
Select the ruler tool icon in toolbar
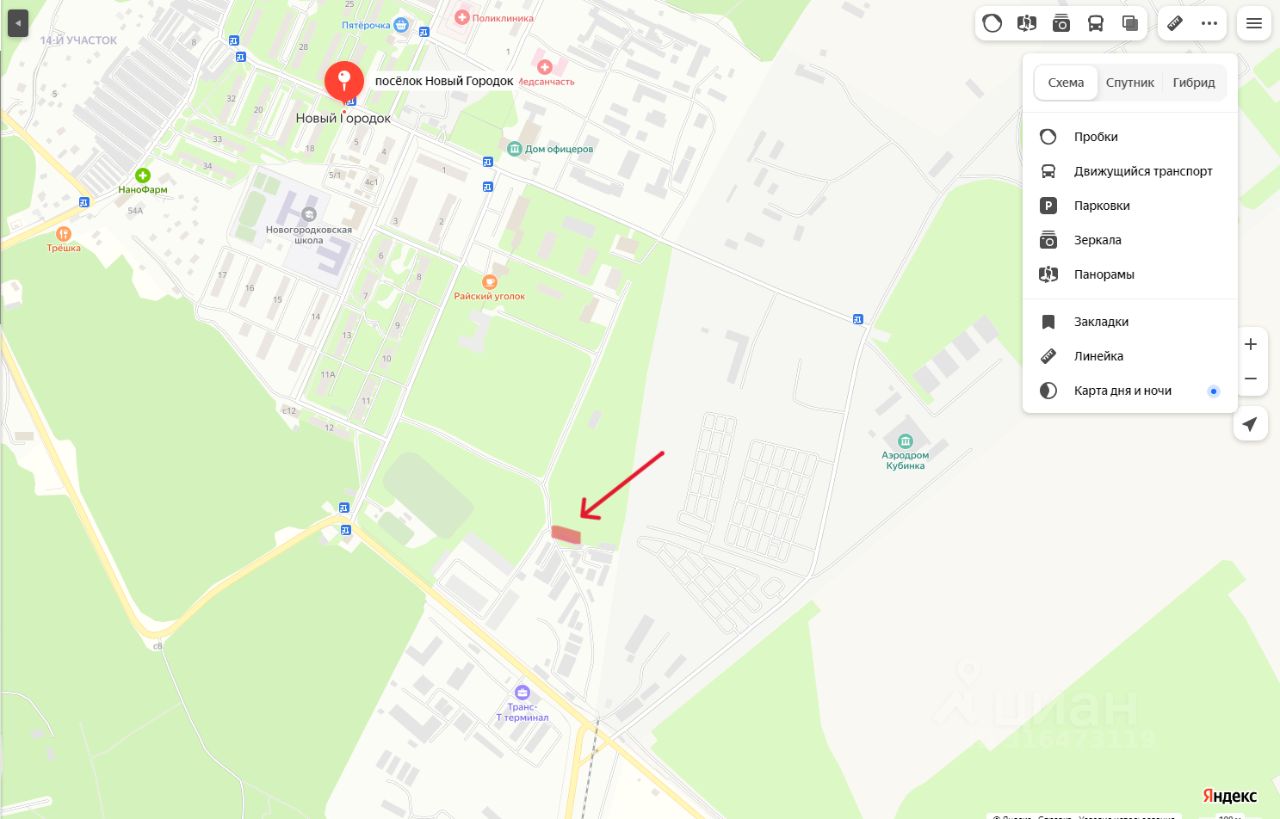coord(1176,23)
